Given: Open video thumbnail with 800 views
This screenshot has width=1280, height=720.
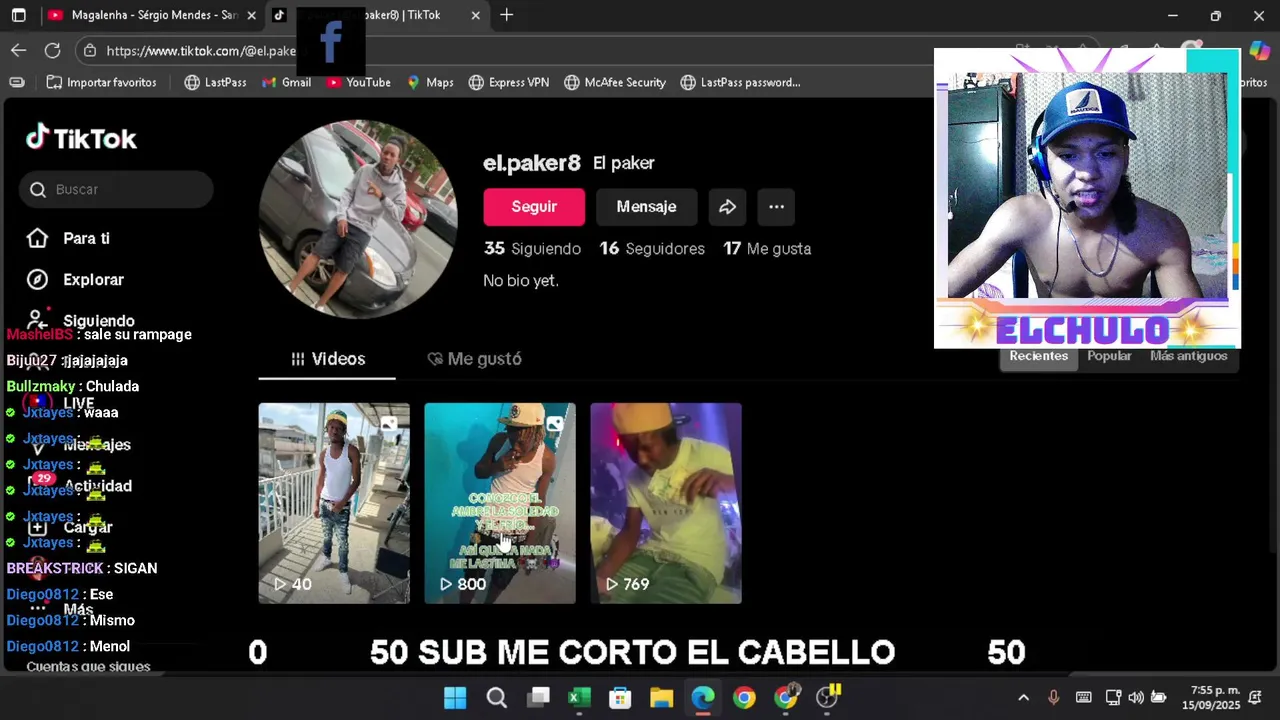Looking at the screenshot, I should click(500, 503).
